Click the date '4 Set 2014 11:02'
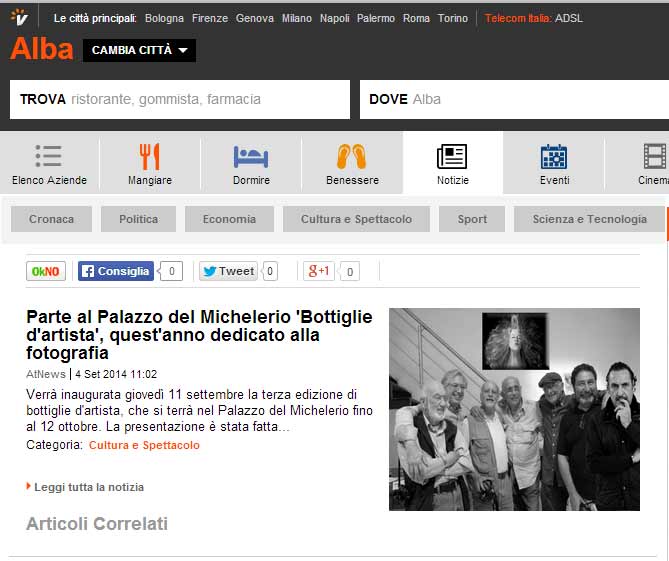The width and height of the screenshot is (669, 561). click(116, 374)
